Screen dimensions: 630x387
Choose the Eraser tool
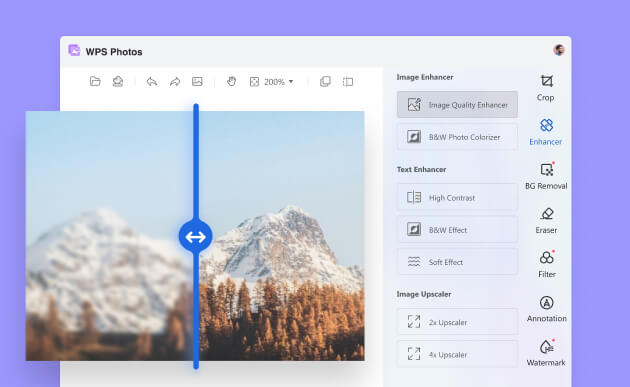point(546,220)
